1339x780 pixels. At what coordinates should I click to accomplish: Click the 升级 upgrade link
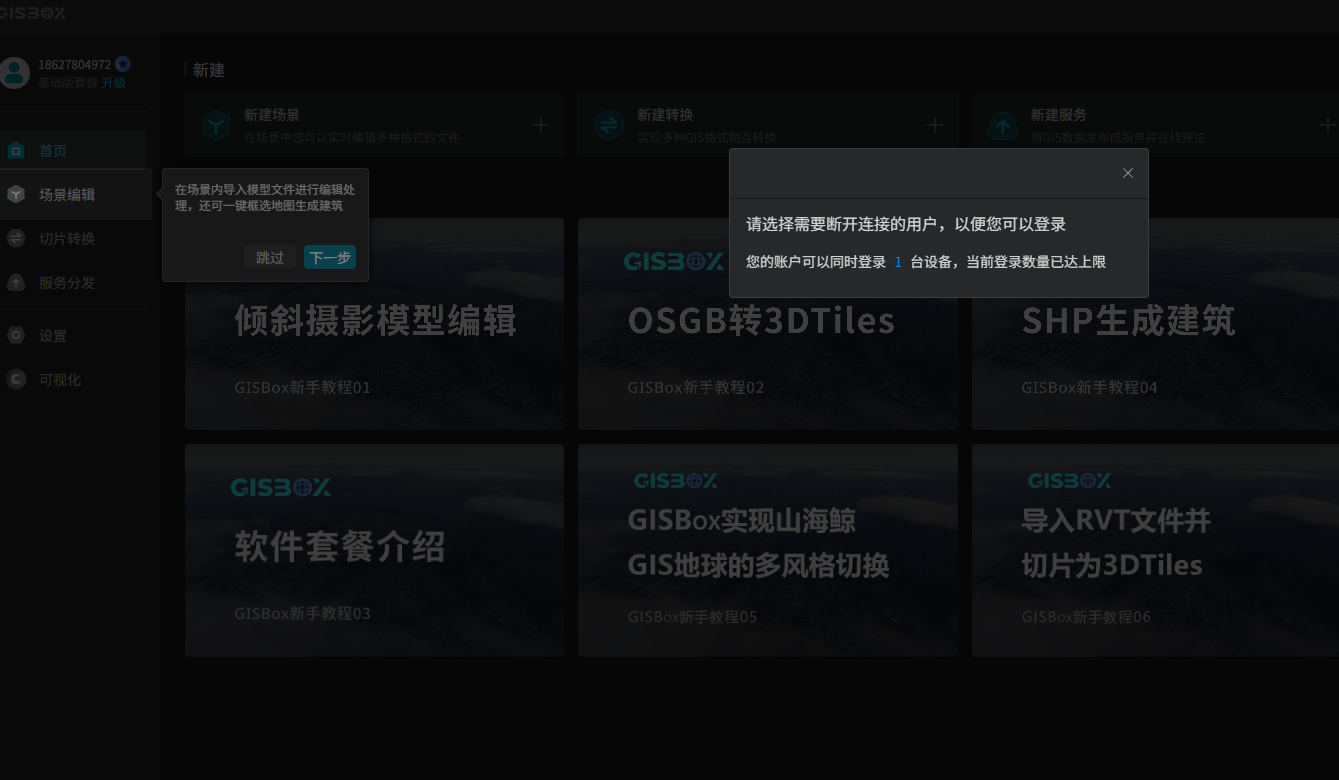click(114, 83)
